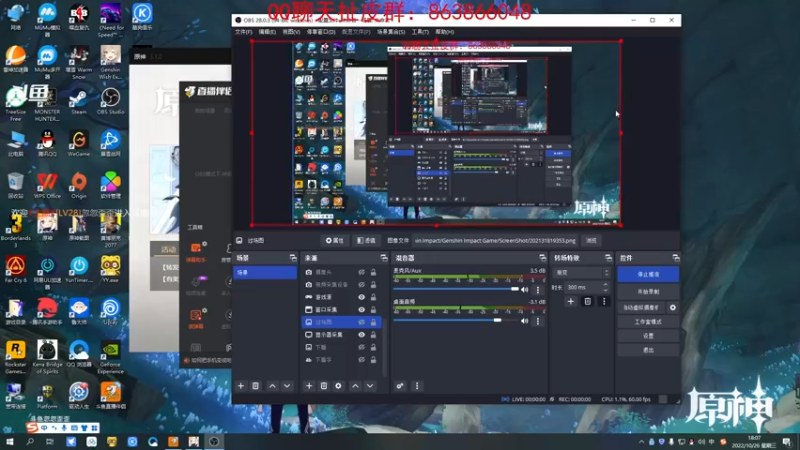Open 麦克风/Aux channel options menu

coord(538,290)
